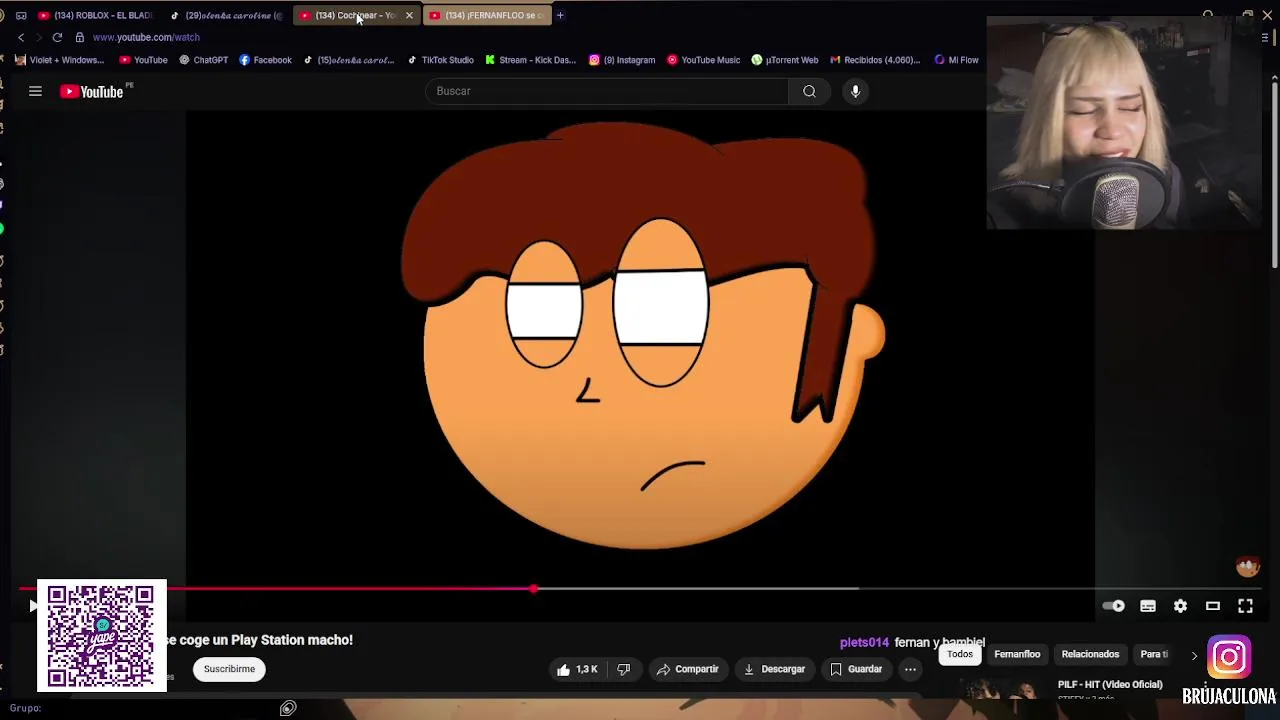The image size is (1280, 720).
Task: Open the Recibidos (4.060) Gmail bookmark
Action: point(875,60)
